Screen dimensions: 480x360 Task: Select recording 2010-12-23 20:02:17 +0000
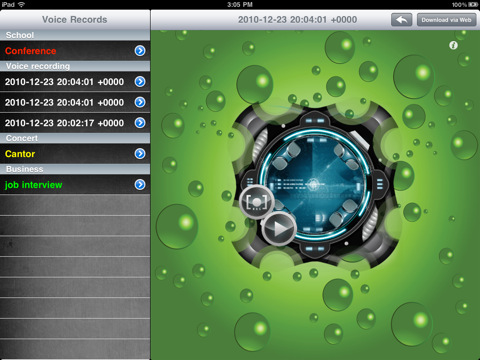coord(75,123)
